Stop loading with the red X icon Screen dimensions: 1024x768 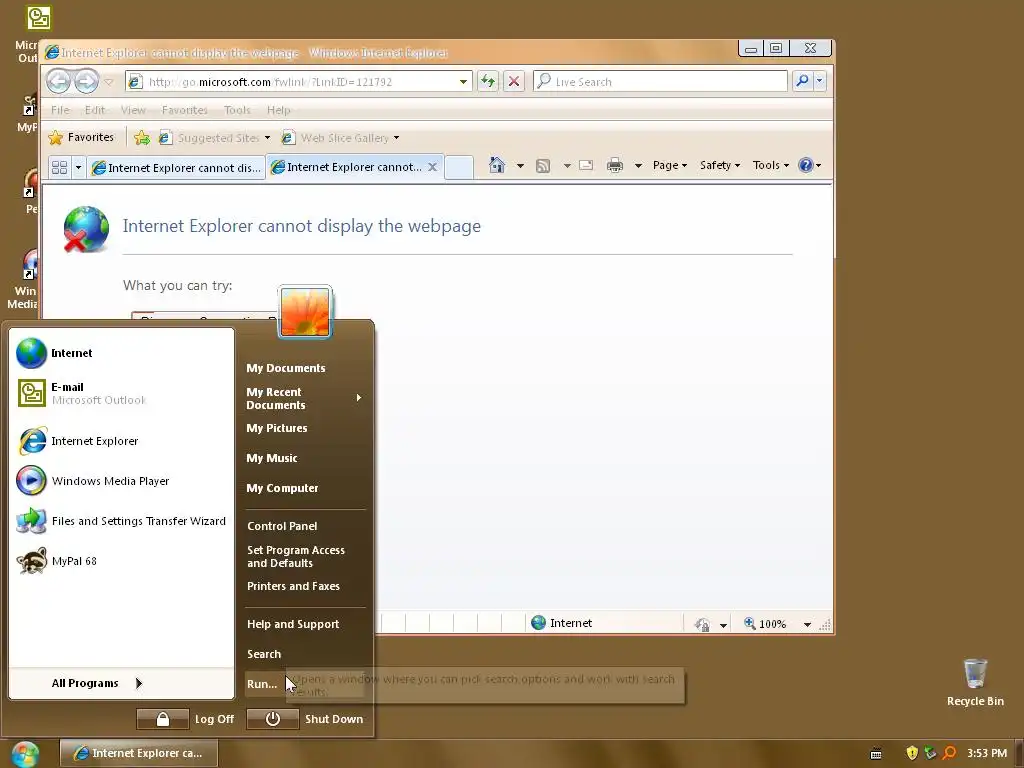coord(514,81)
